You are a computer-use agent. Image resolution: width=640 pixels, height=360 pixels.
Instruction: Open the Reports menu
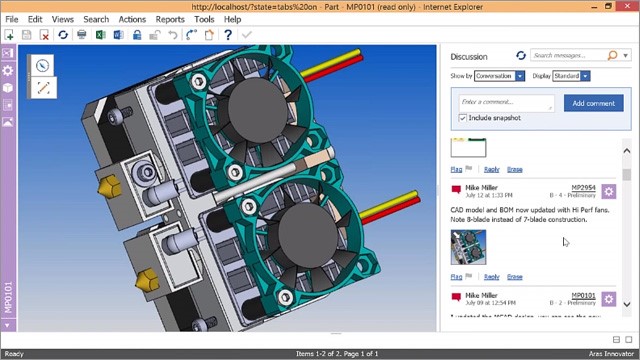coord(170,19)
